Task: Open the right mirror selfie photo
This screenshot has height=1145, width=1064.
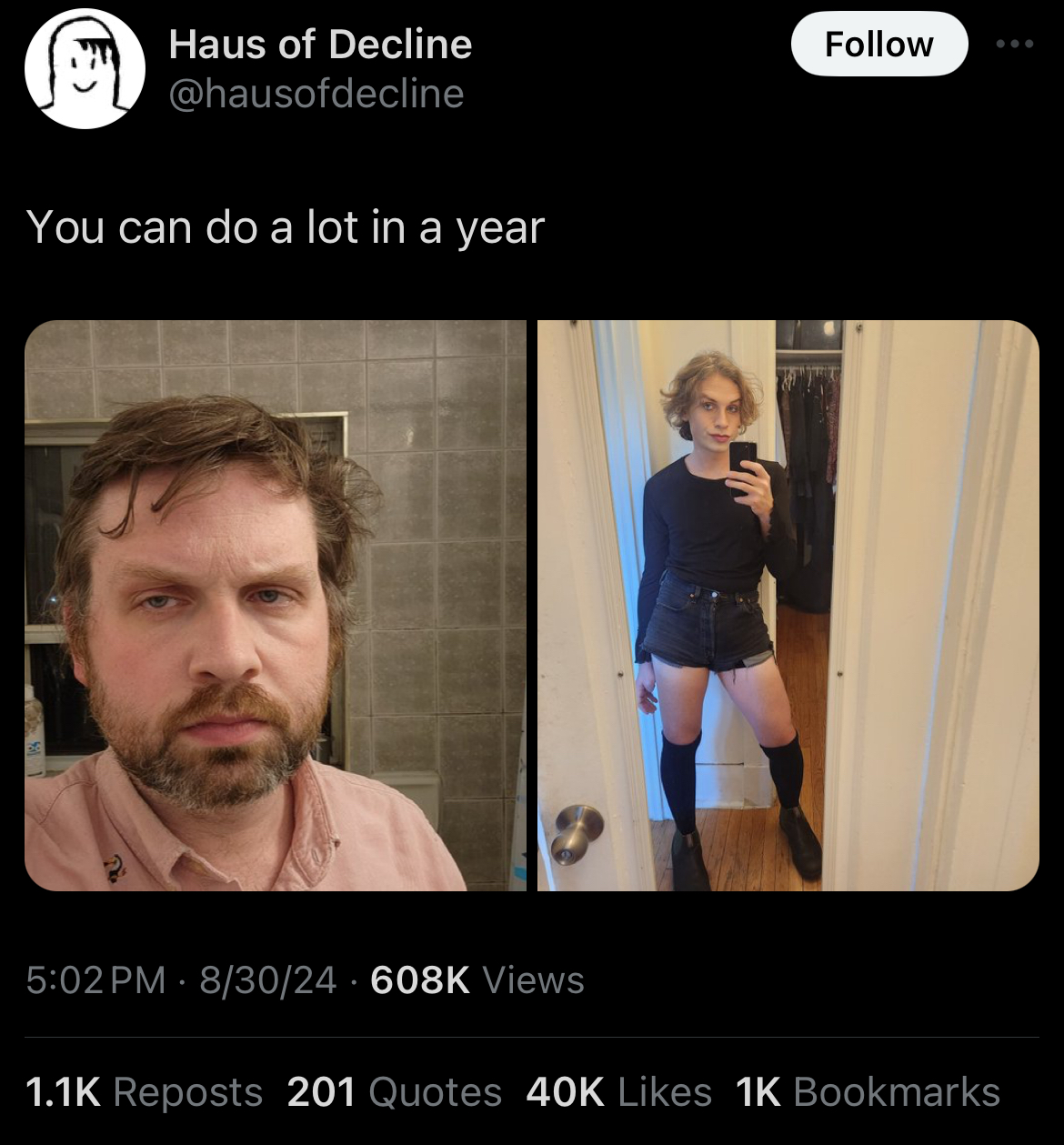Action: [x=788, y=605]
